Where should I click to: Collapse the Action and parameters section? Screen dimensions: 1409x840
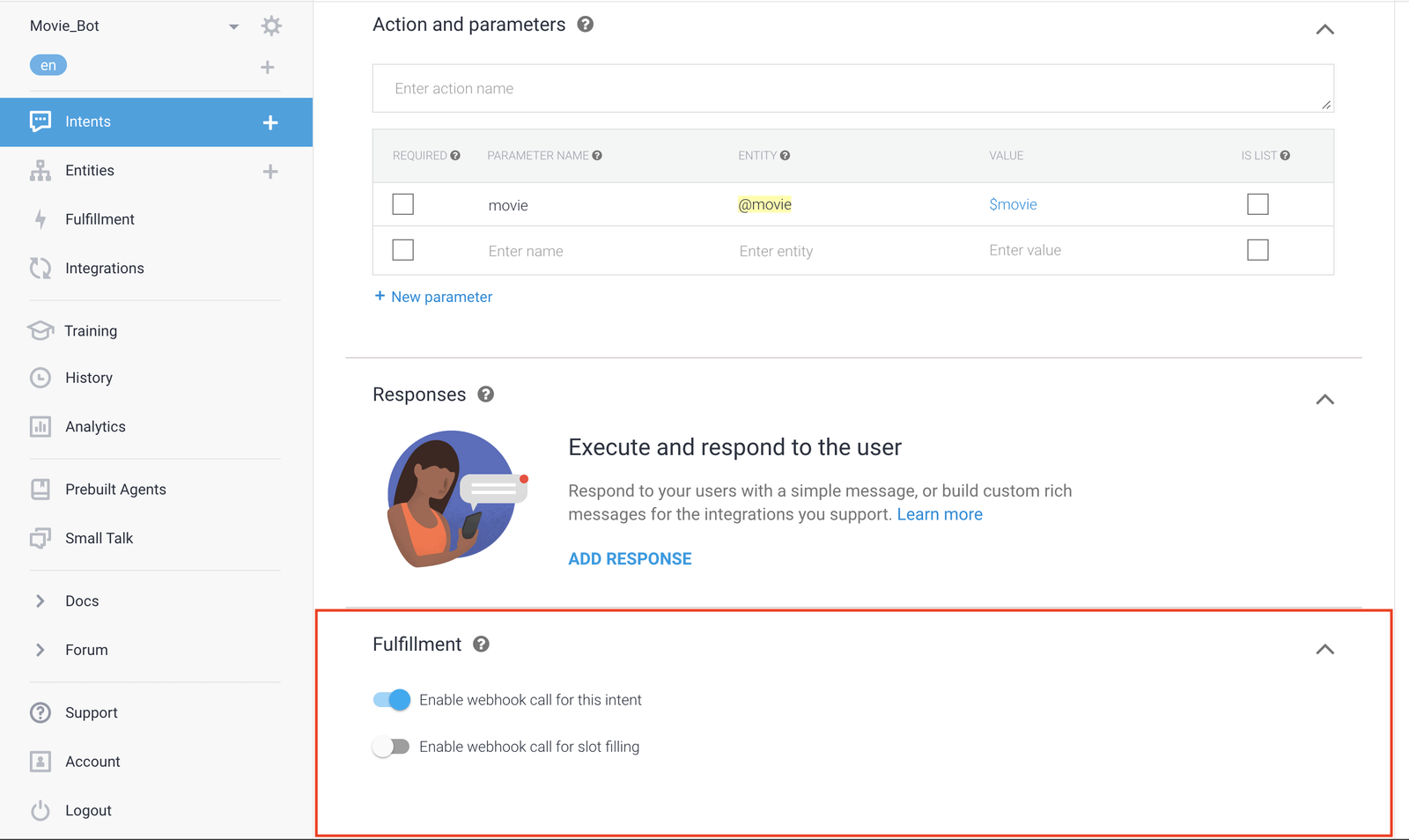(1324, 29)
